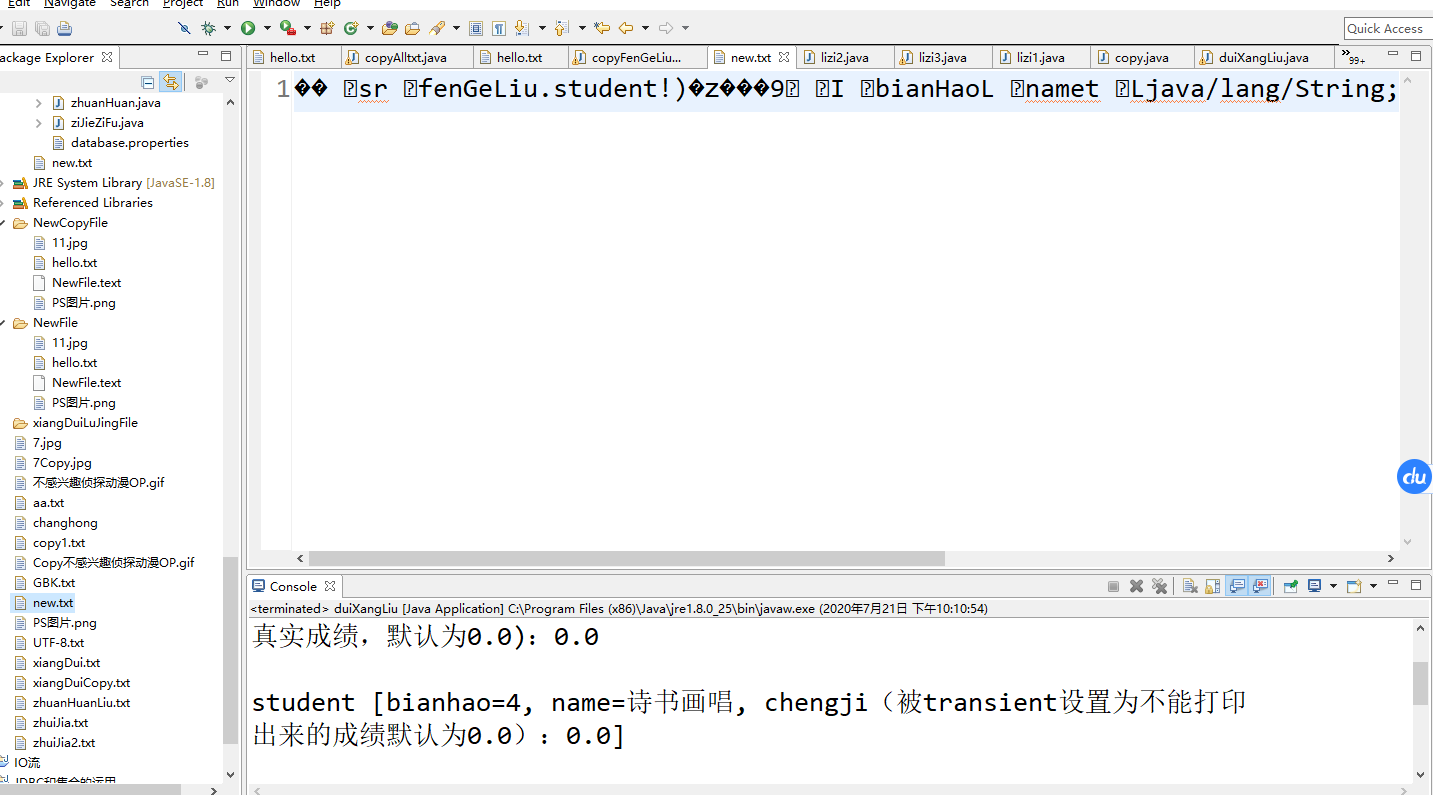1433x795 pixels.
Task: Expand the zhuanHuan.java tree node
Action: point(39,103)
